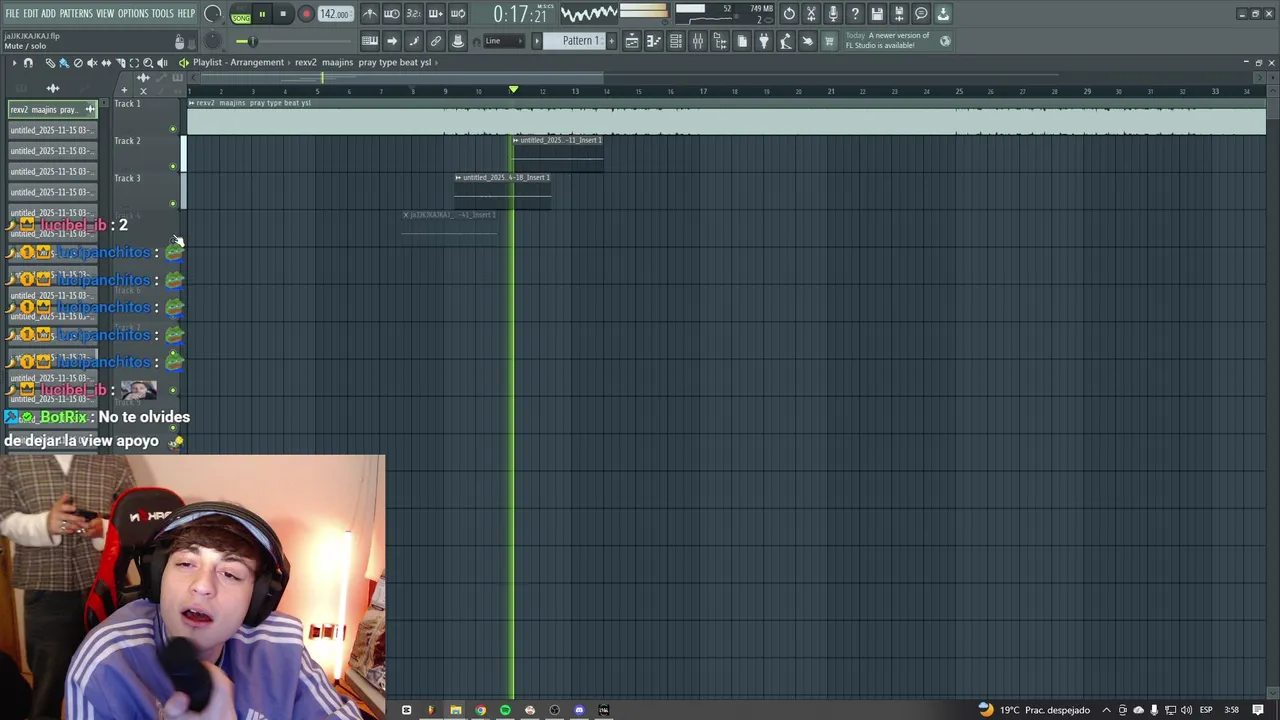Toggle loop recording icon

(458, 14)
